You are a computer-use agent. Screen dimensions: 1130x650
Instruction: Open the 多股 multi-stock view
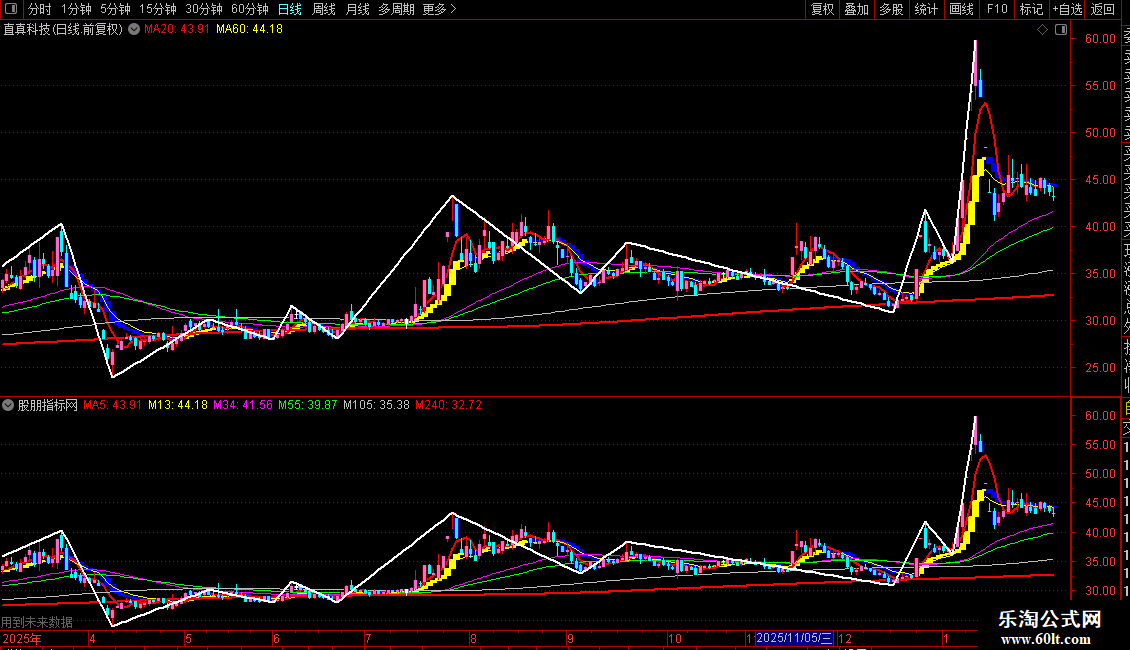point(891,9)
